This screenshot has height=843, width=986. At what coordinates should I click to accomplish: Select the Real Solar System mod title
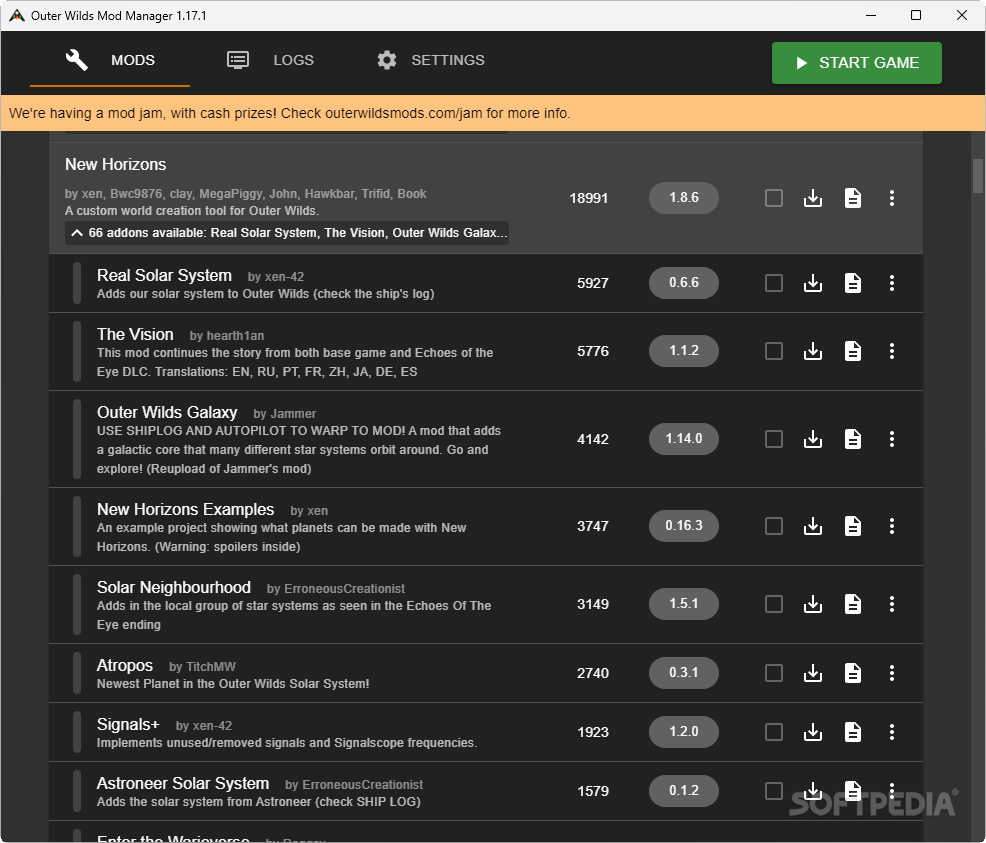[164, 275]
